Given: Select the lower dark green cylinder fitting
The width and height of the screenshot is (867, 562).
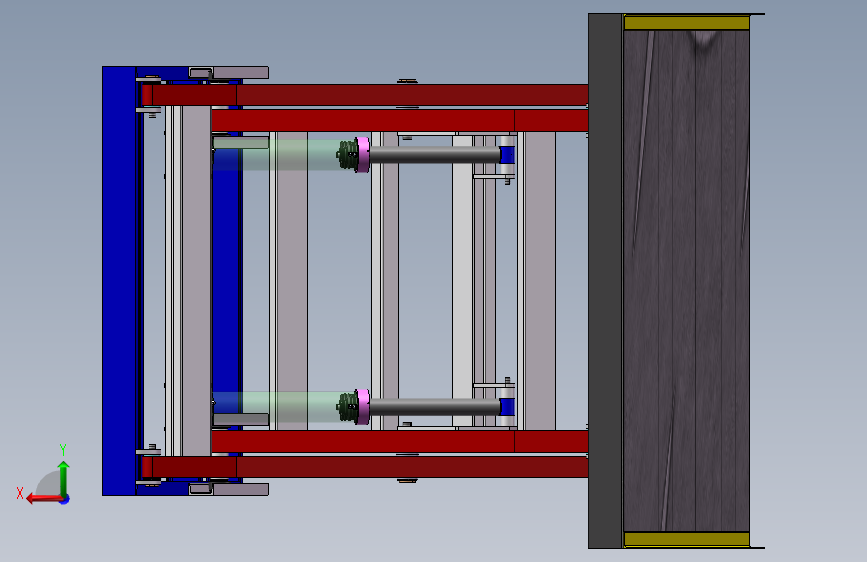Looking at the screenshot, I should (x=348, y=407).
